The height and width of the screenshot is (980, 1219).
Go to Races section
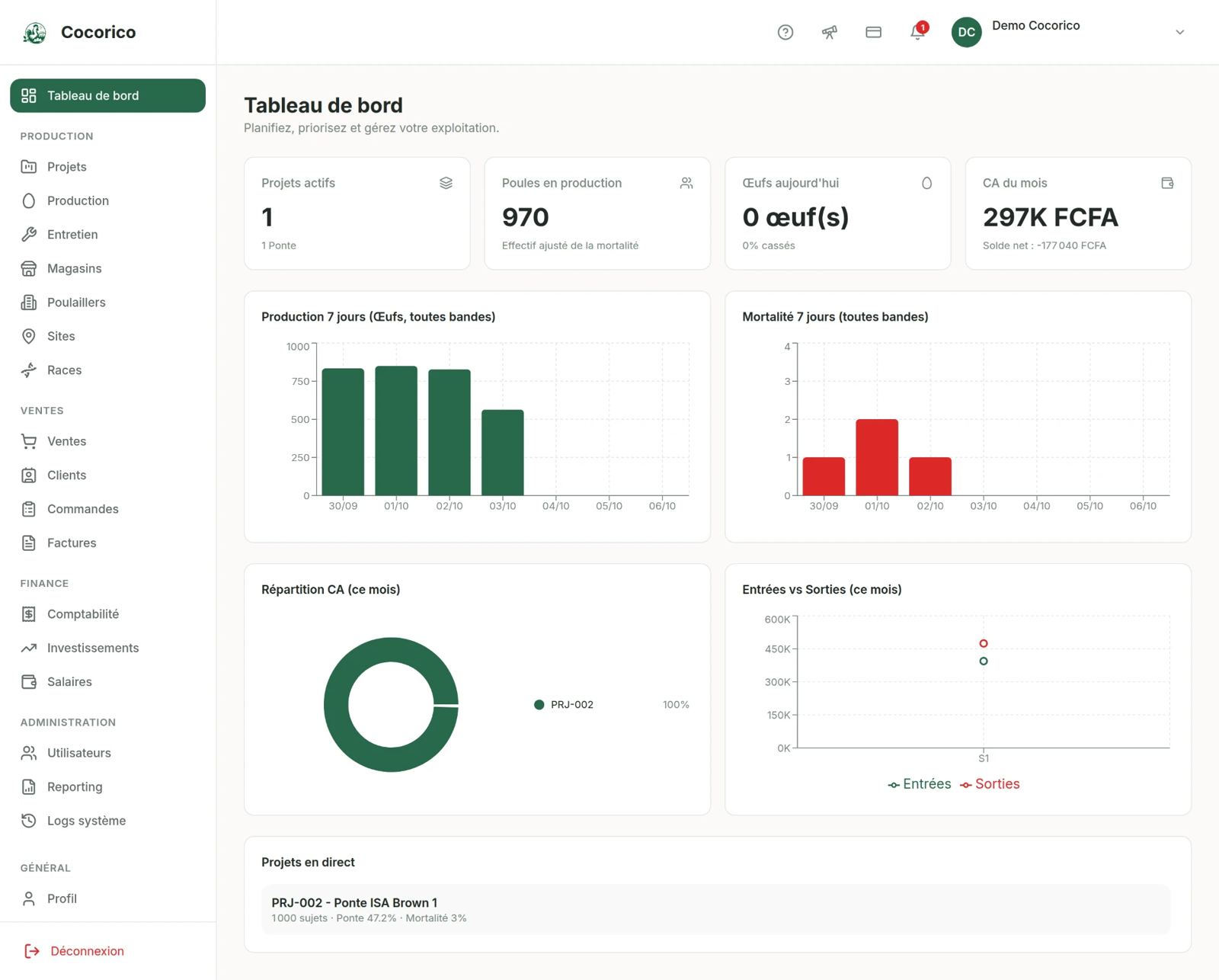tap(107, 370)
